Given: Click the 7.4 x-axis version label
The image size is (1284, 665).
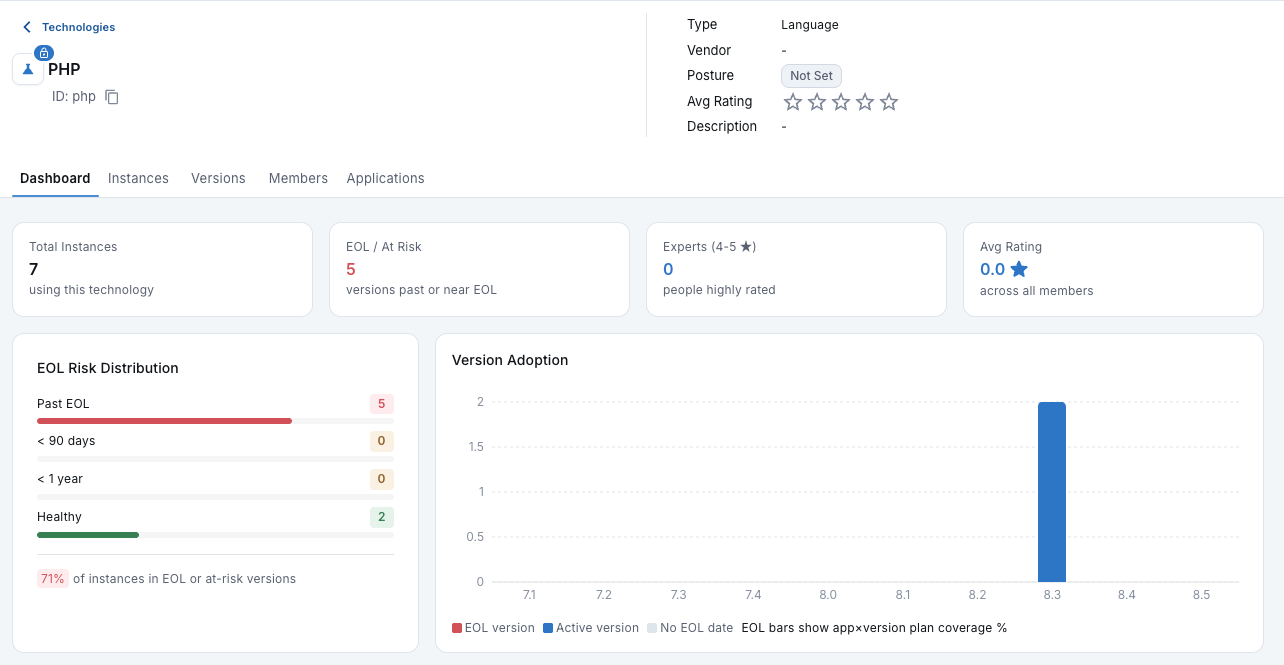Looking at the screenshot, I should pyautogui.click(x=753, y=595).
